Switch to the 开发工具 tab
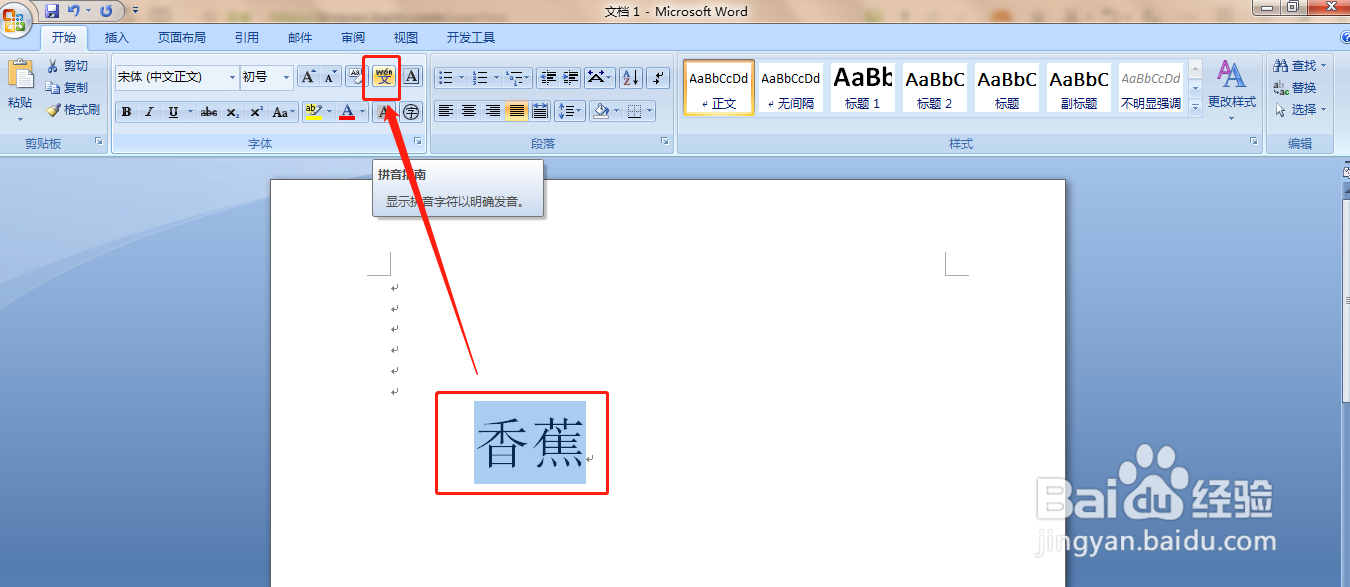The width and height of the screenshot is (1350, 587). (x=471, y=38)
